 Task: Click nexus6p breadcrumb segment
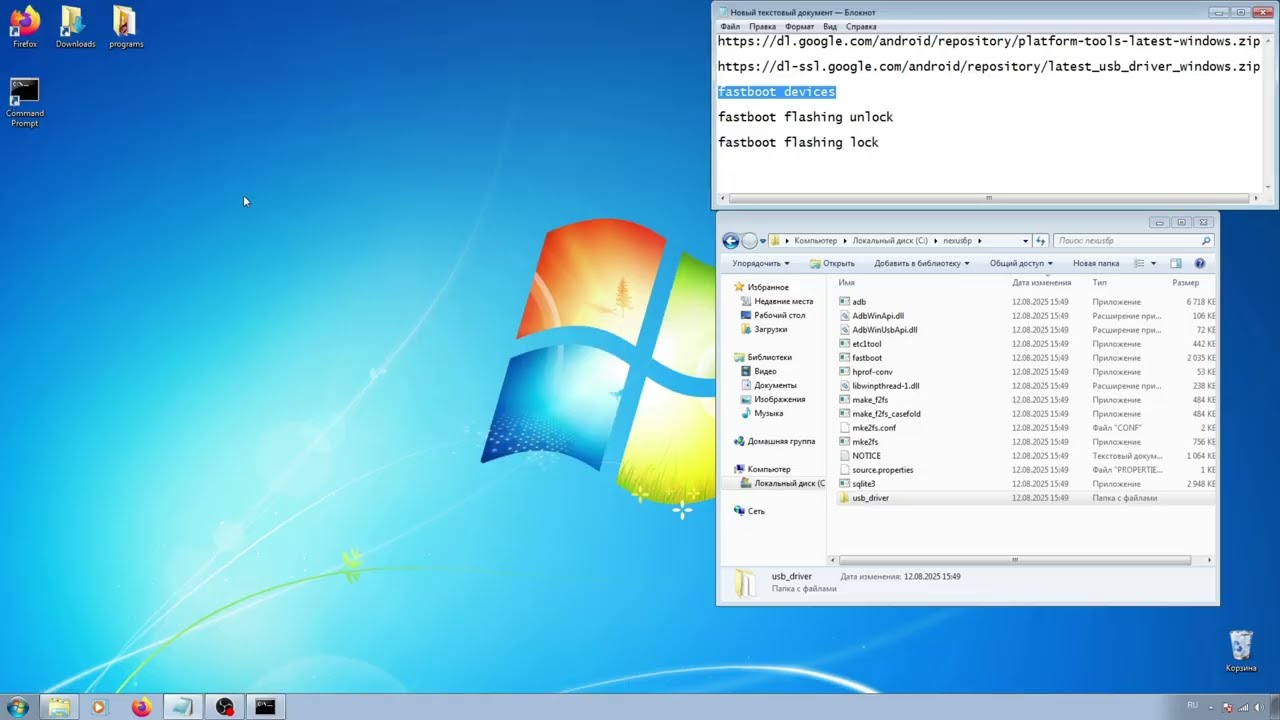coord(958,241)
